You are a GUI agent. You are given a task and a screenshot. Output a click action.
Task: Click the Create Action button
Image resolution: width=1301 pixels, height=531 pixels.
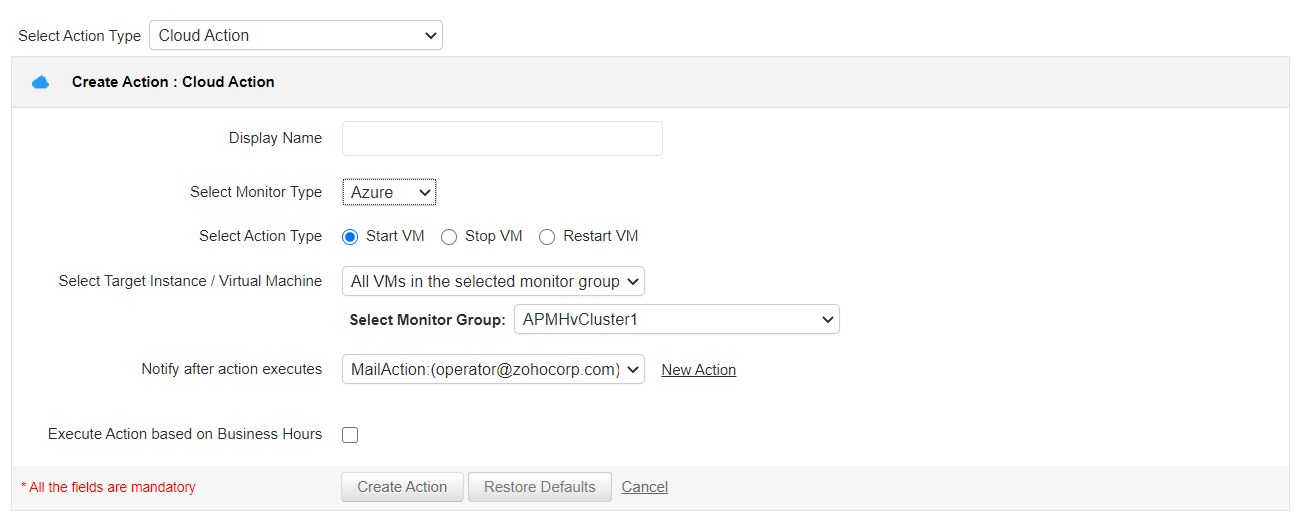[x=402, y=487]
